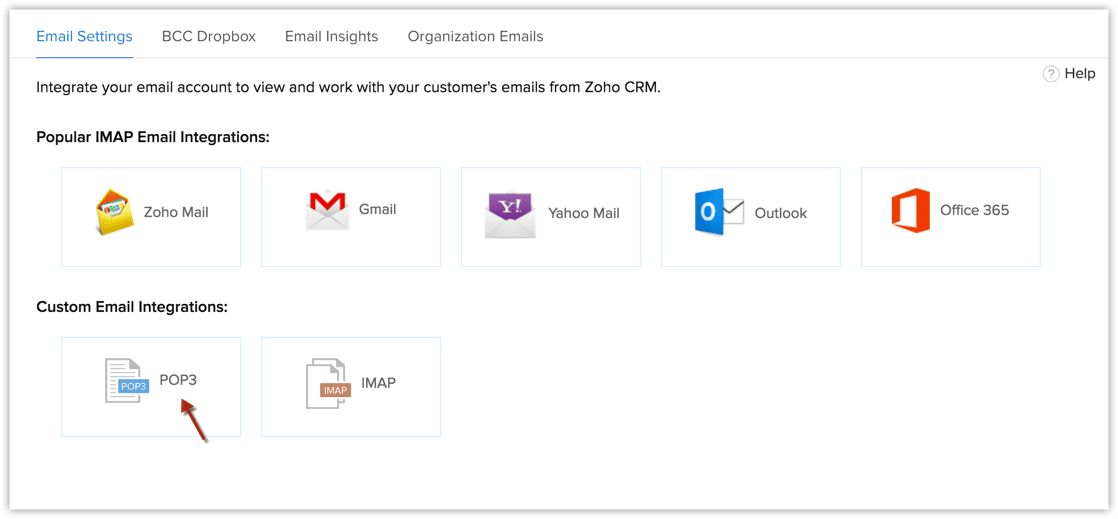Choose the IMAP custom integration label

coord(379,382)
